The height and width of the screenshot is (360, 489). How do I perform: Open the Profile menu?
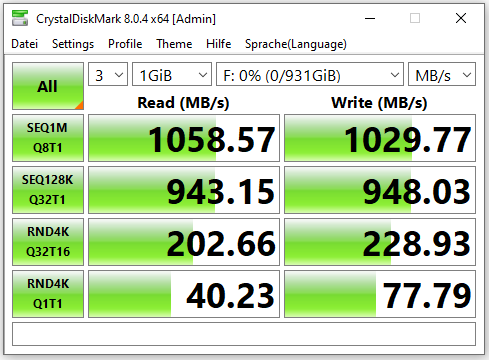[x=125, y=44]
